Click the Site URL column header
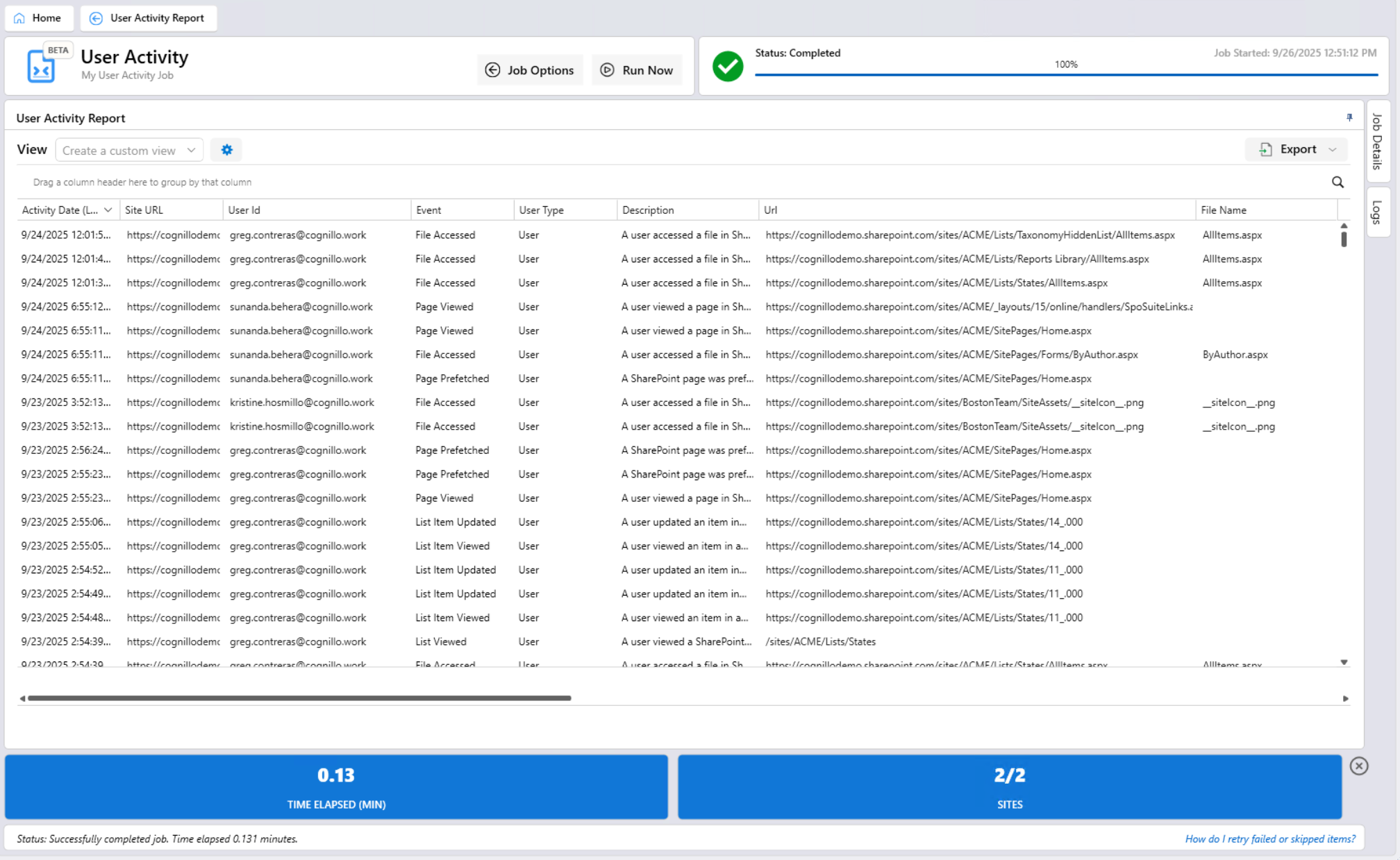1400x860 pixels. (x=172, y=210)
